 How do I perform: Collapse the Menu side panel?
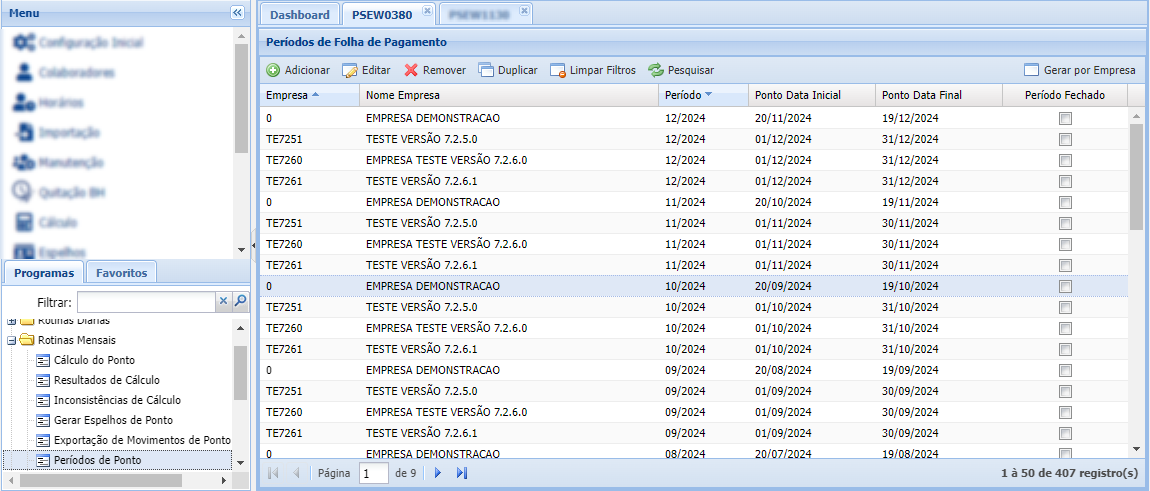point(237,13)
